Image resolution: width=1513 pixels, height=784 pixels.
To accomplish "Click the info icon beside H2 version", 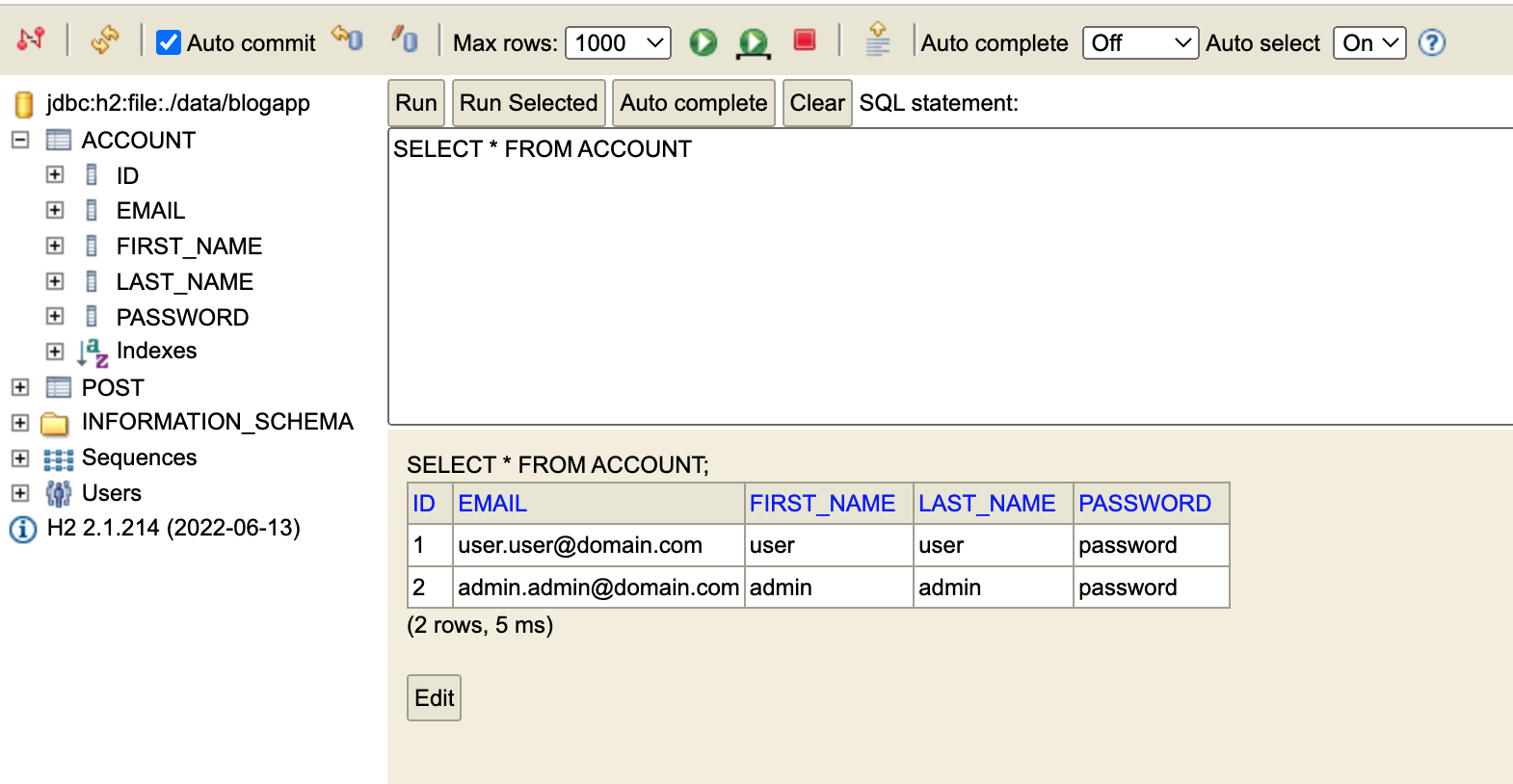I will [x=23, y=530].
